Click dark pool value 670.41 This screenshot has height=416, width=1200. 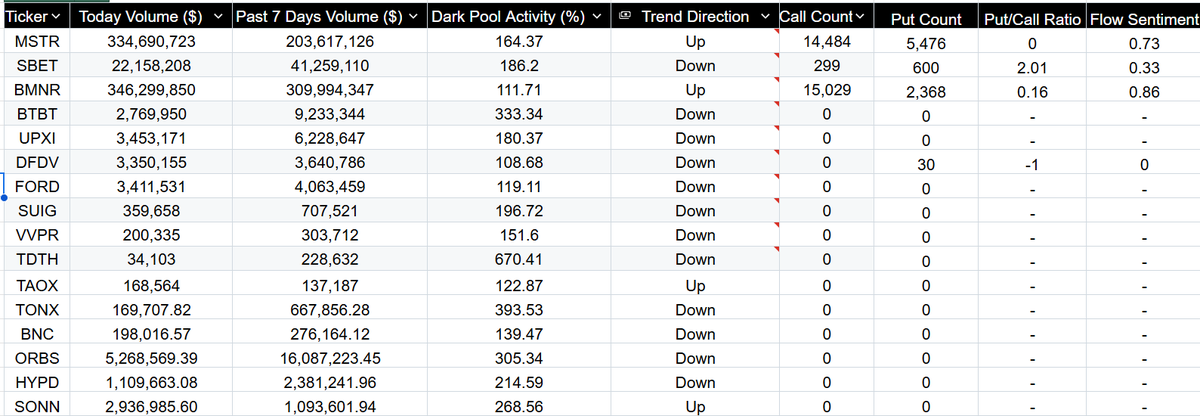point(518,259)
